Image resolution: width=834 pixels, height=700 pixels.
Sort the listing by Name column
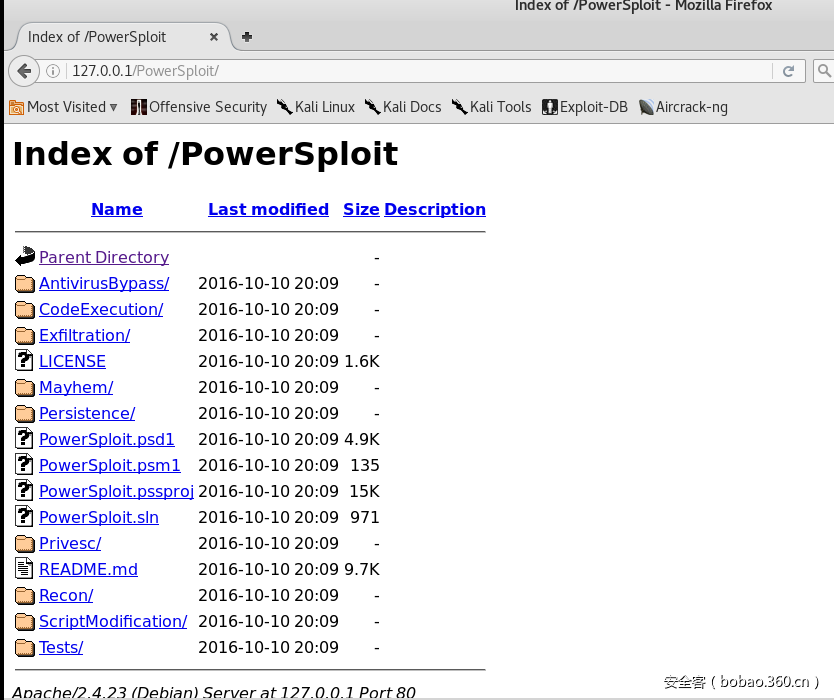point(116,209)
